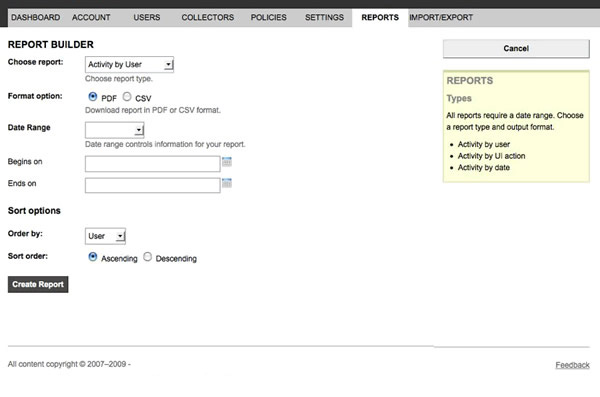Screen dimensions: 600x397
Task: Open calendar picker for Ends on
Action: (x=227, y=183)
